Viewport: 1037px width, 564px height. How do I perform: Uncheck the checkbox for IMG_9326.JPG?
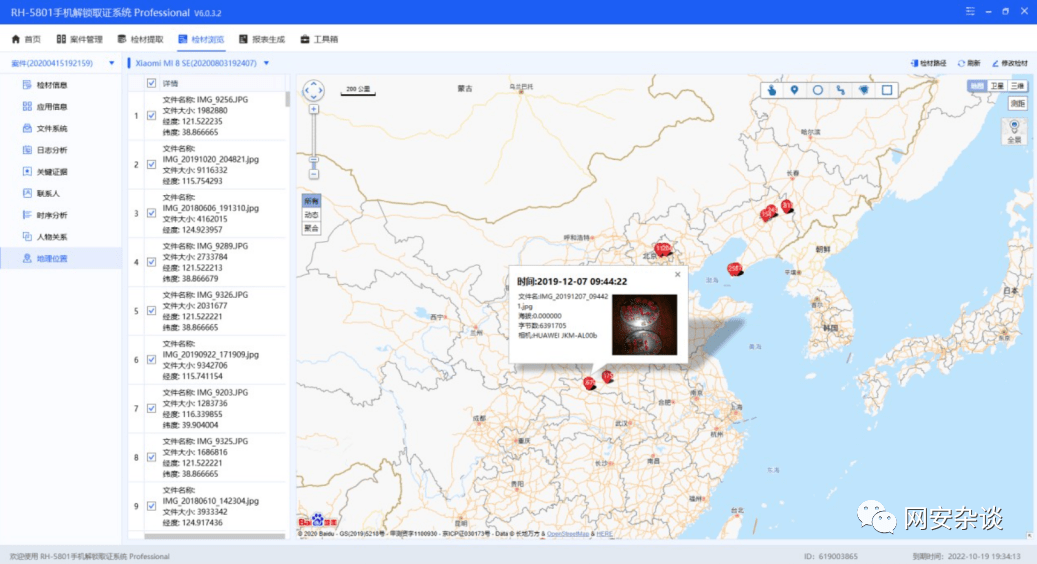(151, 311)
